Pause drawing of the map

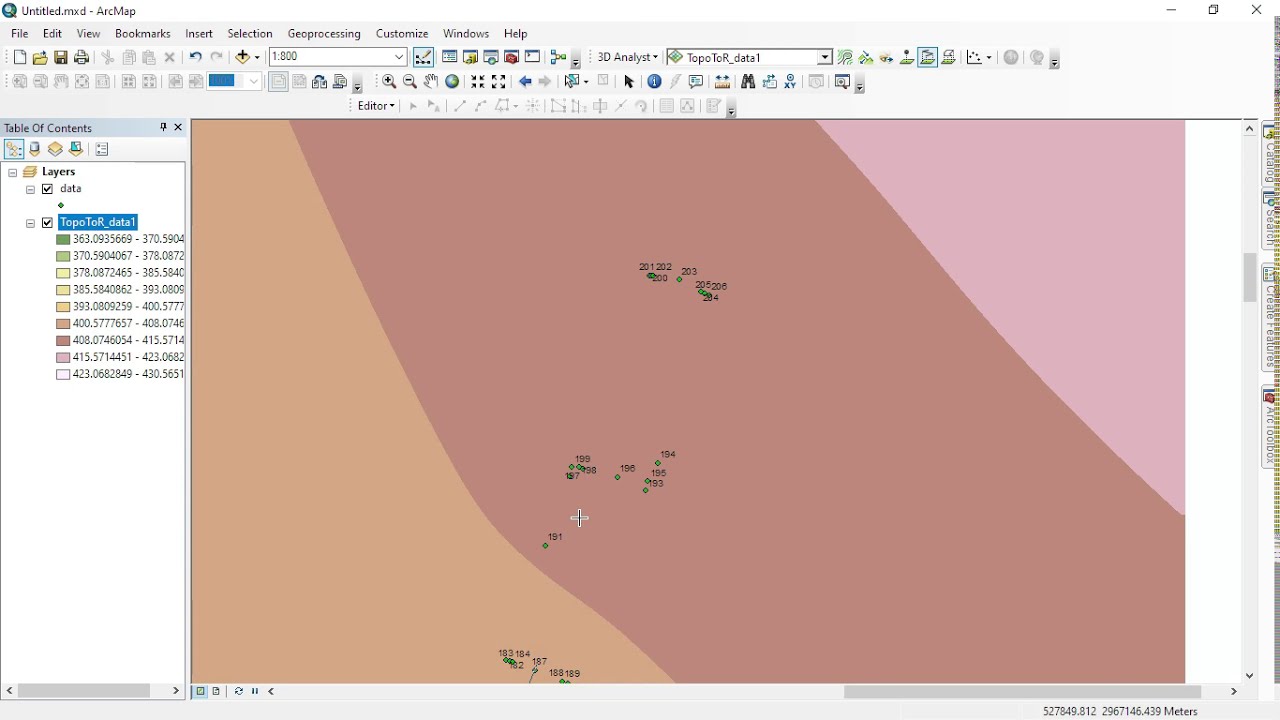coord(255,691)
